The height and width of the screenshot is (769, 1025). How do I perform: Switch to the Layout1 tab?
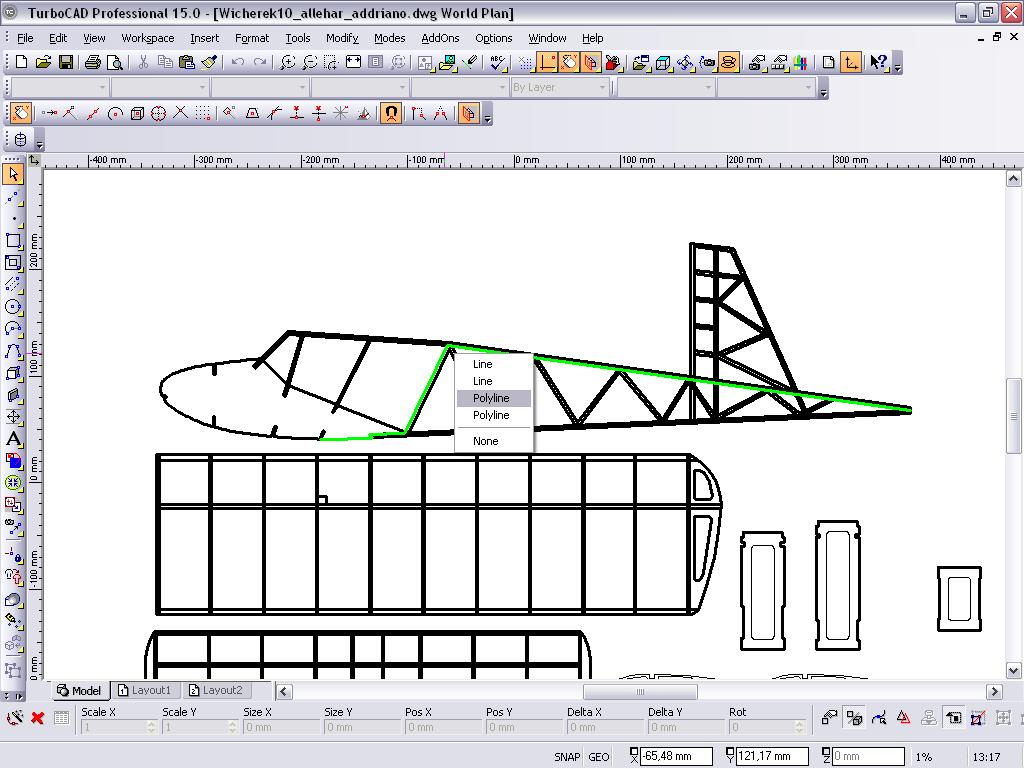click(144, 690)
